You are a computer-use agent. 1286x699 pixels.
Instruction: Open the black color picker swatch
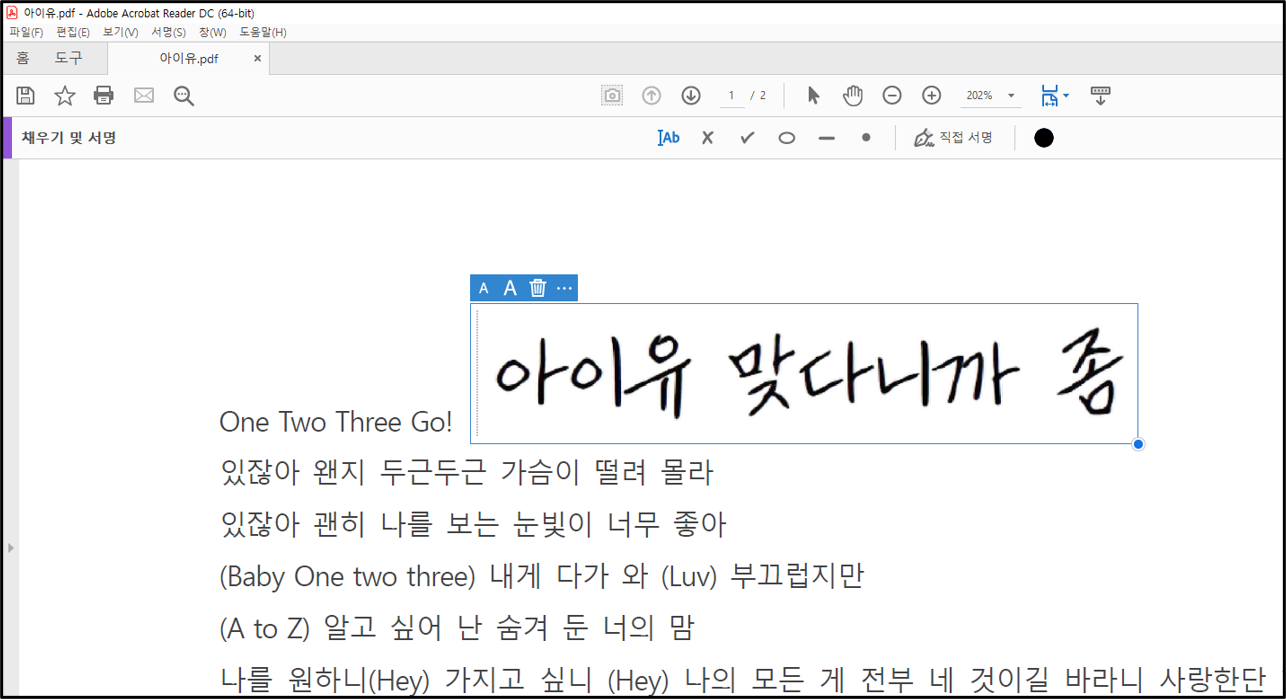pyautogui.click(x=1044, y=138)
